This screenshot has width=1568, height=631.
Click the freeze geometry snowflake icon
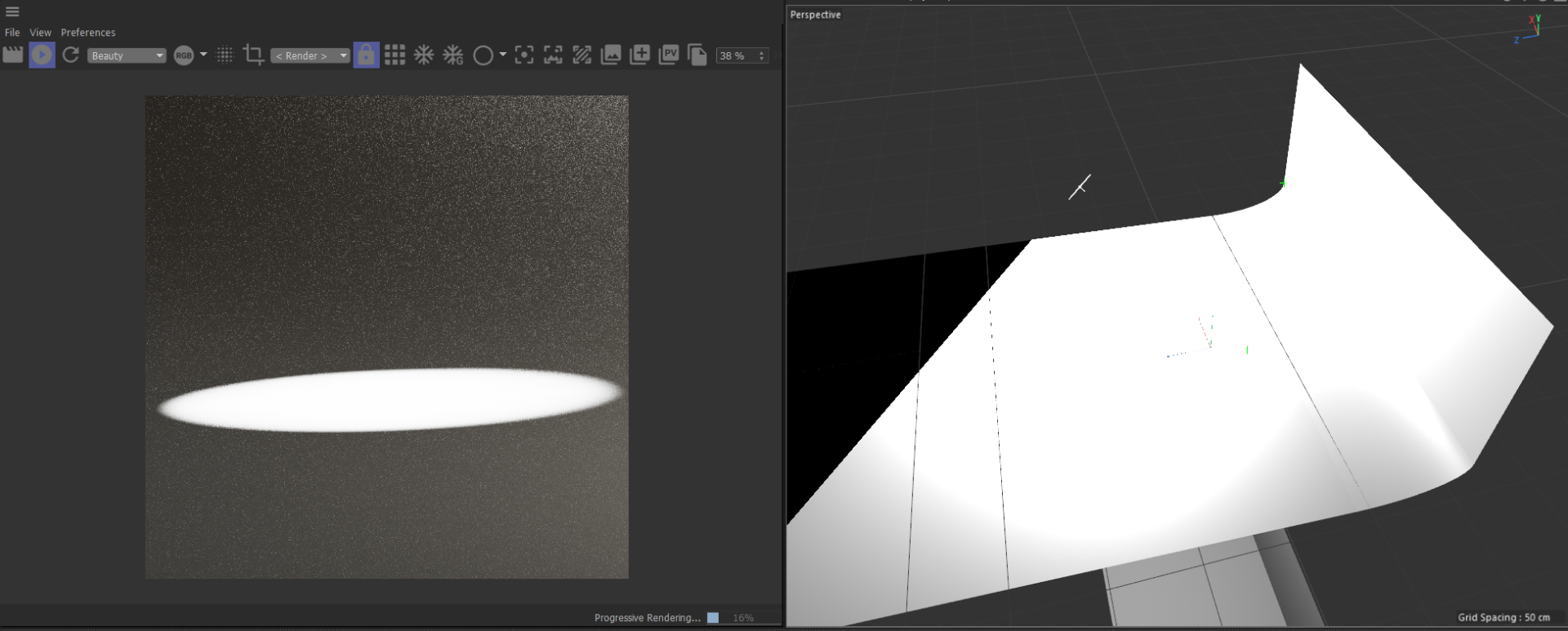453,56
